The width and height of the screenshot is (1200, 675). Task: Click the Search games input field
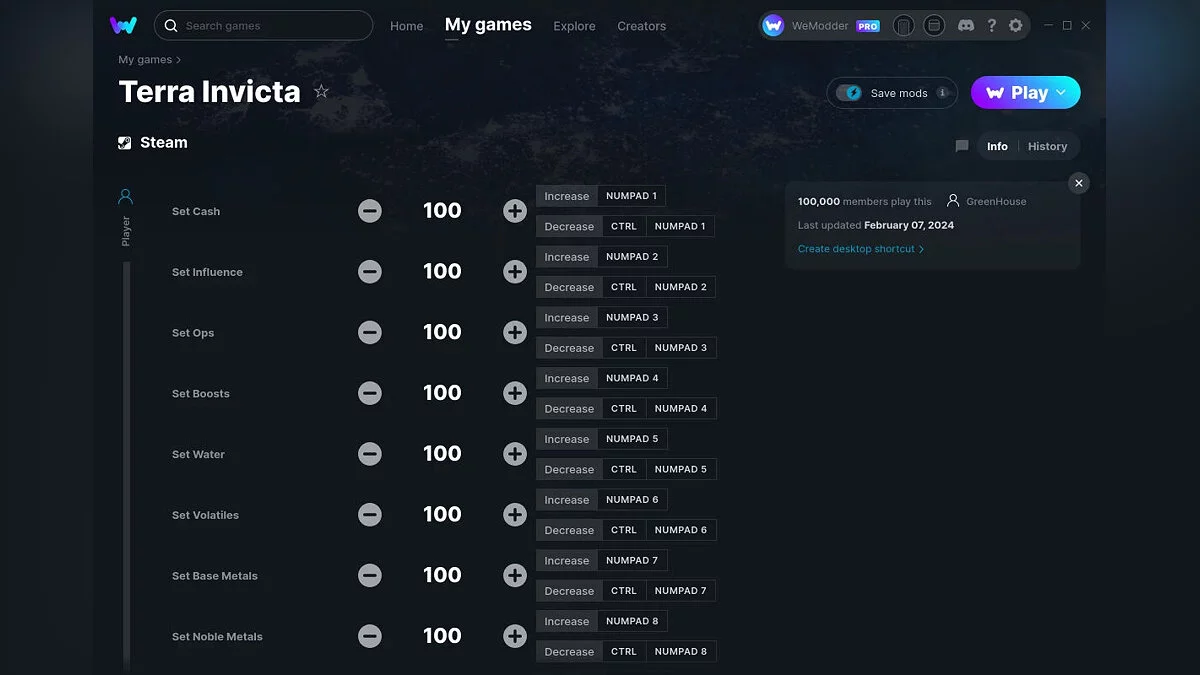tap(263, 25)
